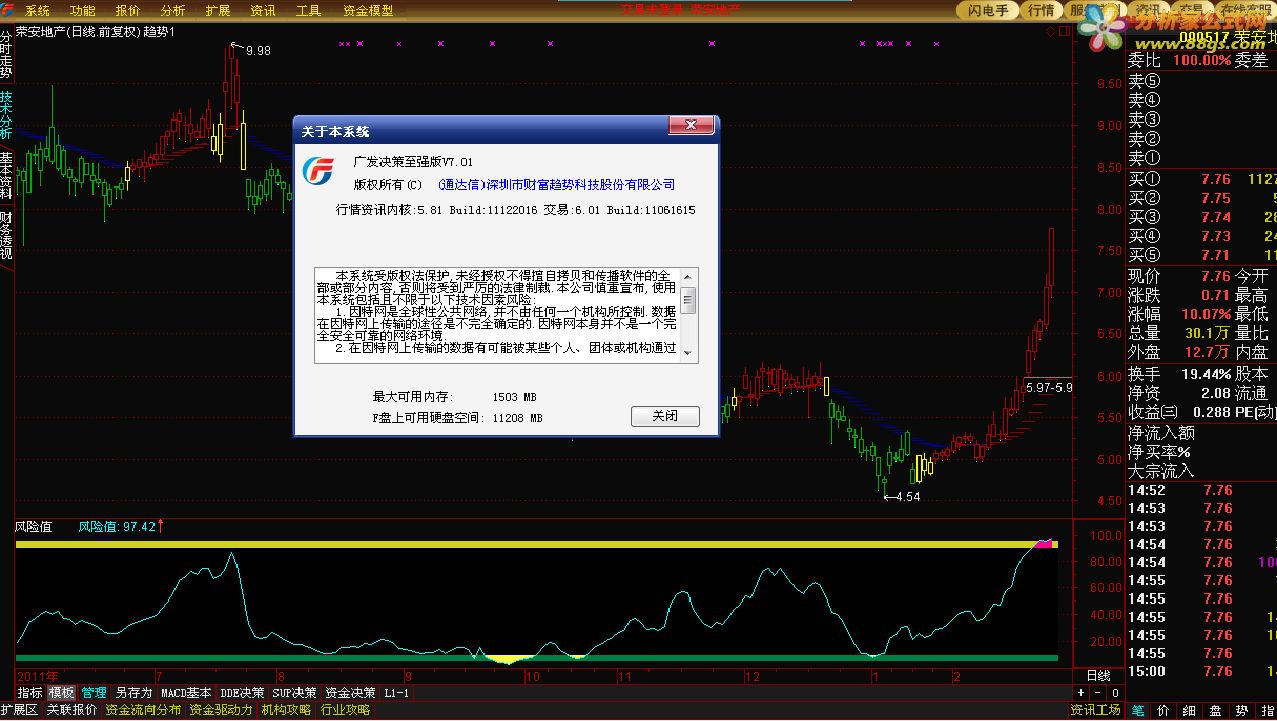Image resolution: width=1277 pixels, height=721 pixels.
Task: Click the 涨幅 10.07% value
Action: (1207, 314)
